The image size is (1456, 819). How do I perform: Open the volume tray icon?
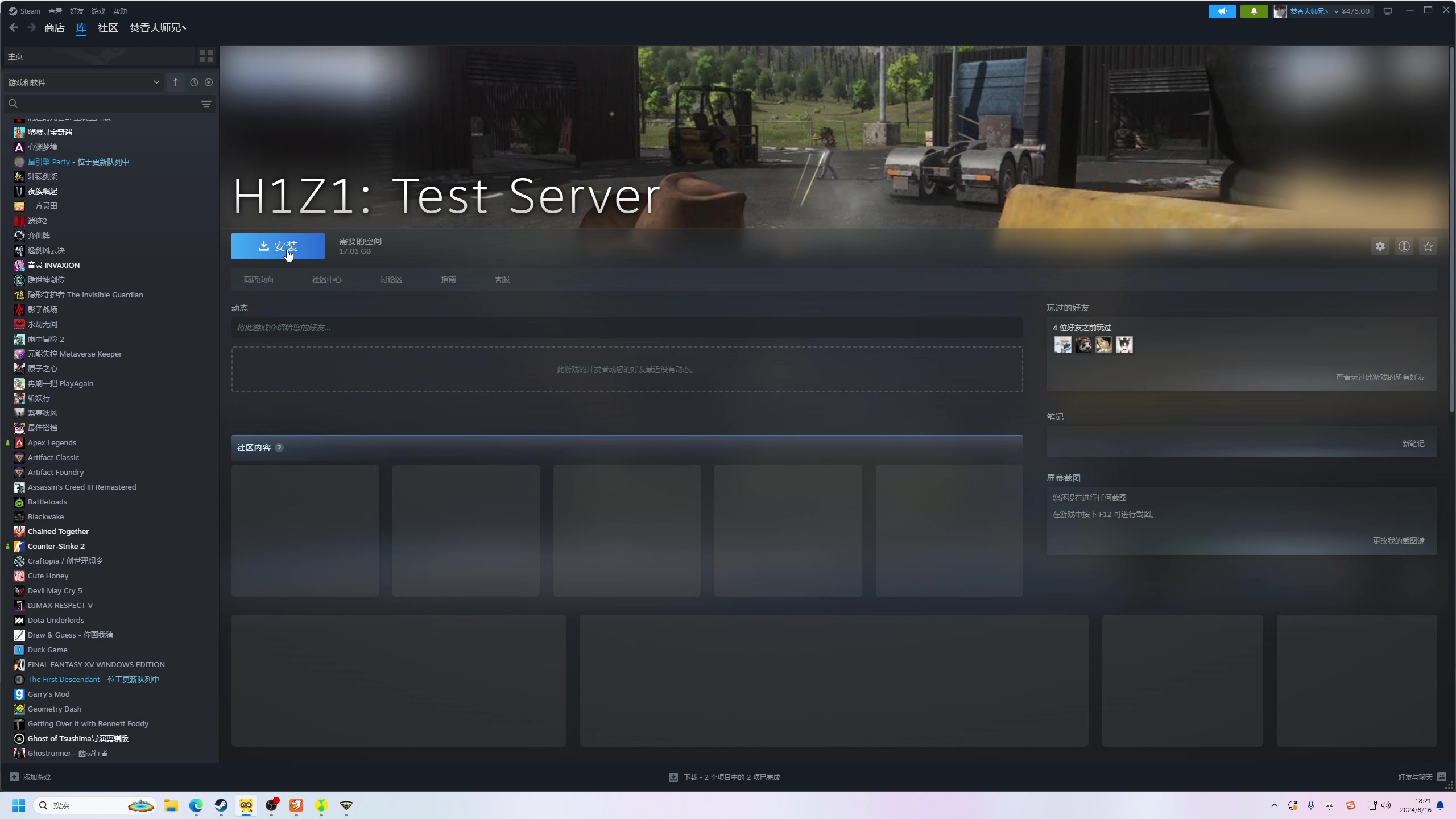tap(1386, 805)
